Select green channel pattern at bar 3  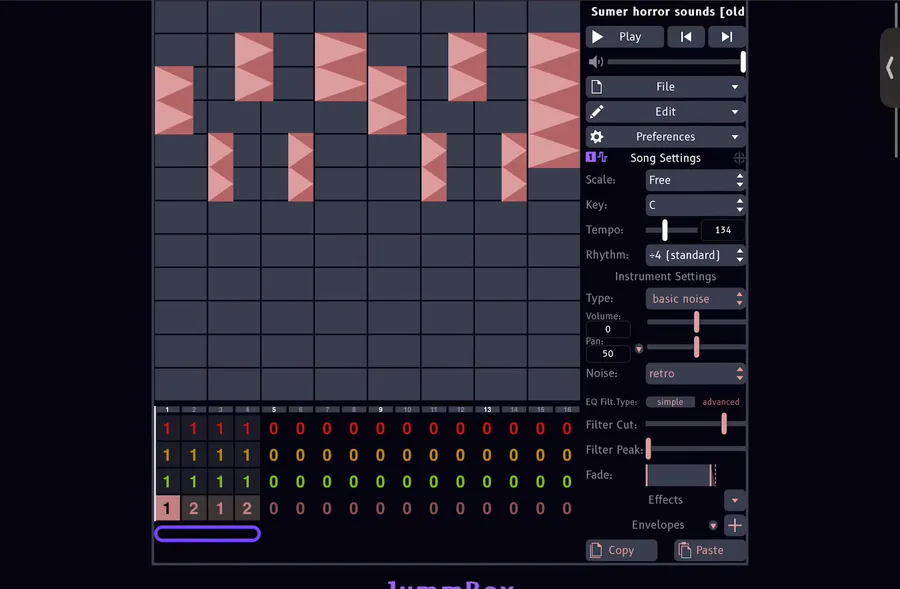click(x=220, y=482)
